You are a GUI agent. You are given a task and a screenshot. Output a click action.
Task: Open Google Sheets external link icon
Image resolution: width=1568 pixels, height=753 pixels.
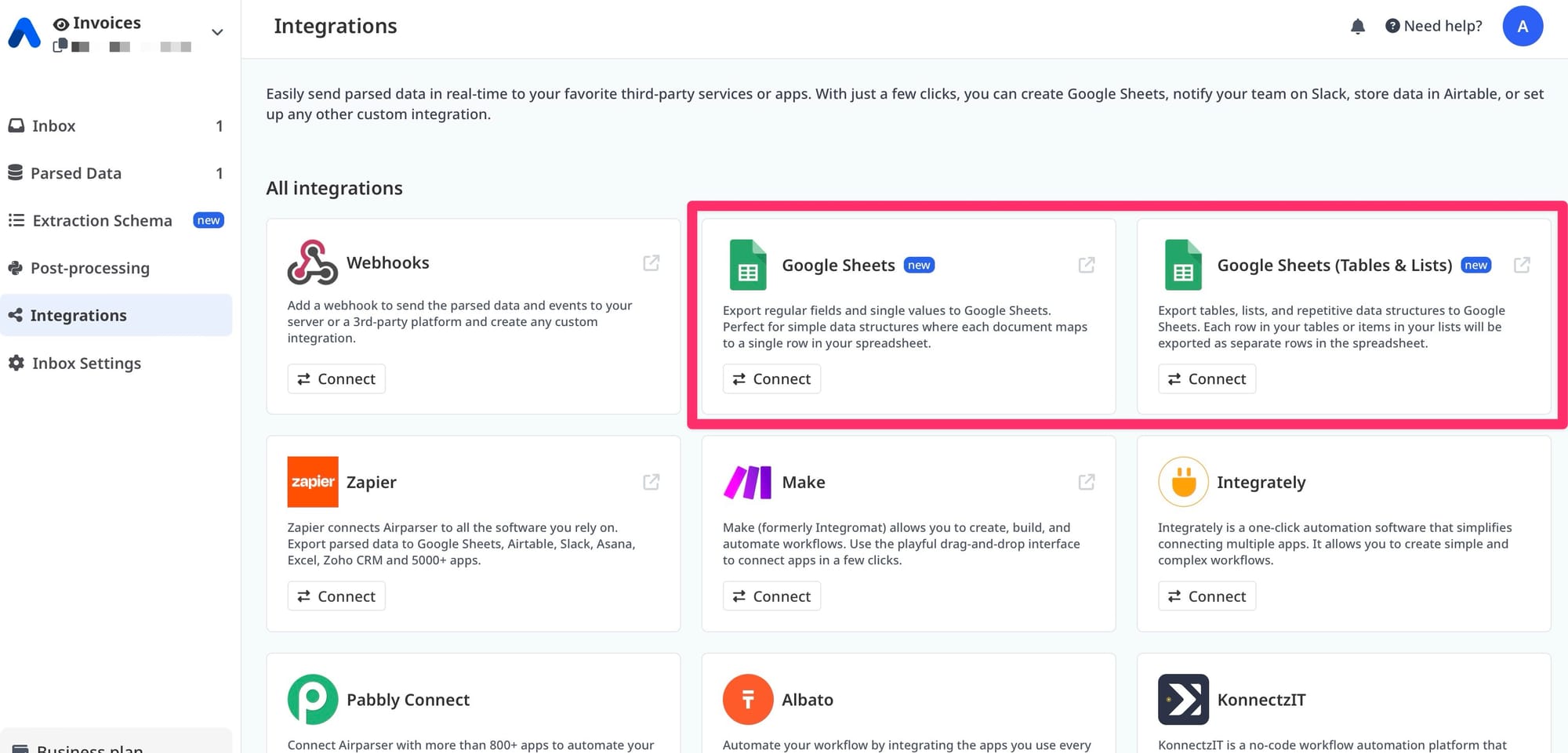(x=1086, y=266)
